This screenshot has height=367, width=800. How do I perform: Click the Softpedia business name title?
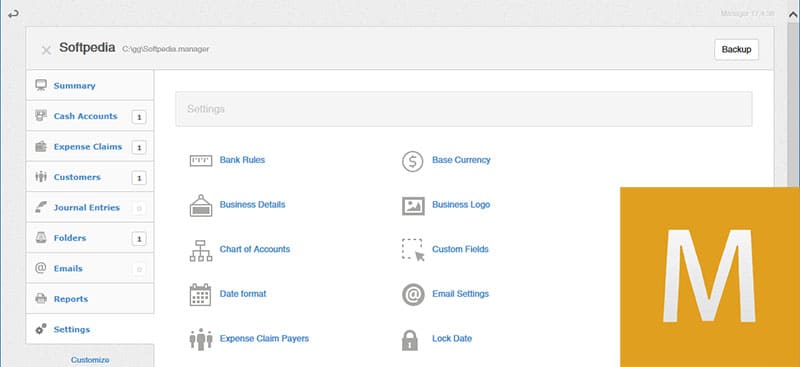click(x=87, y=47)
